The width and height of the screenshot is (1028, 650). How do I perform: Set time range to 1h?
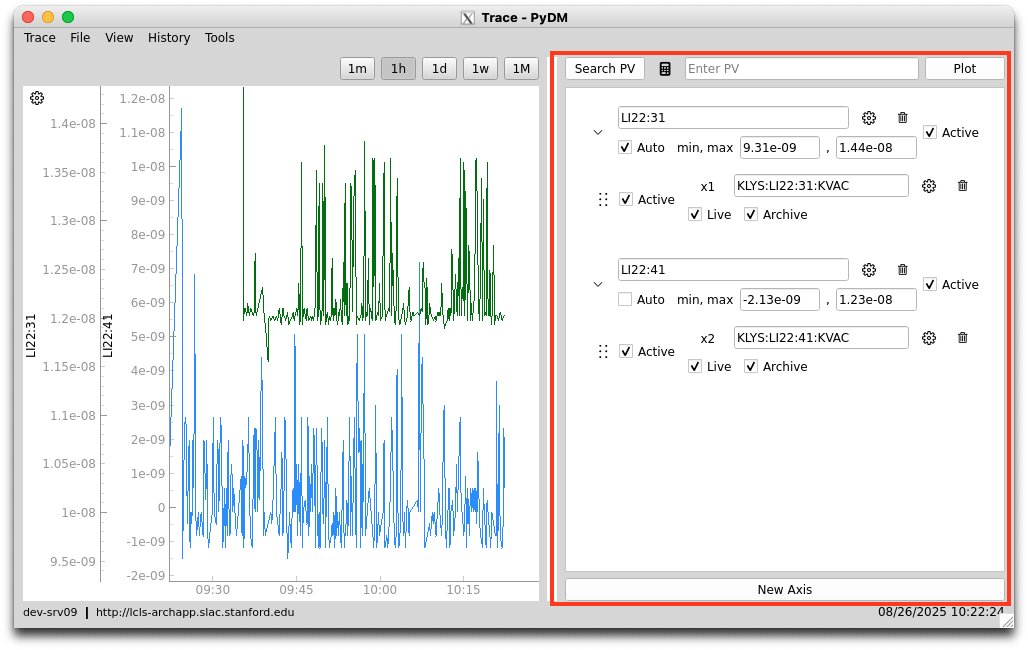tap(398, 69)
